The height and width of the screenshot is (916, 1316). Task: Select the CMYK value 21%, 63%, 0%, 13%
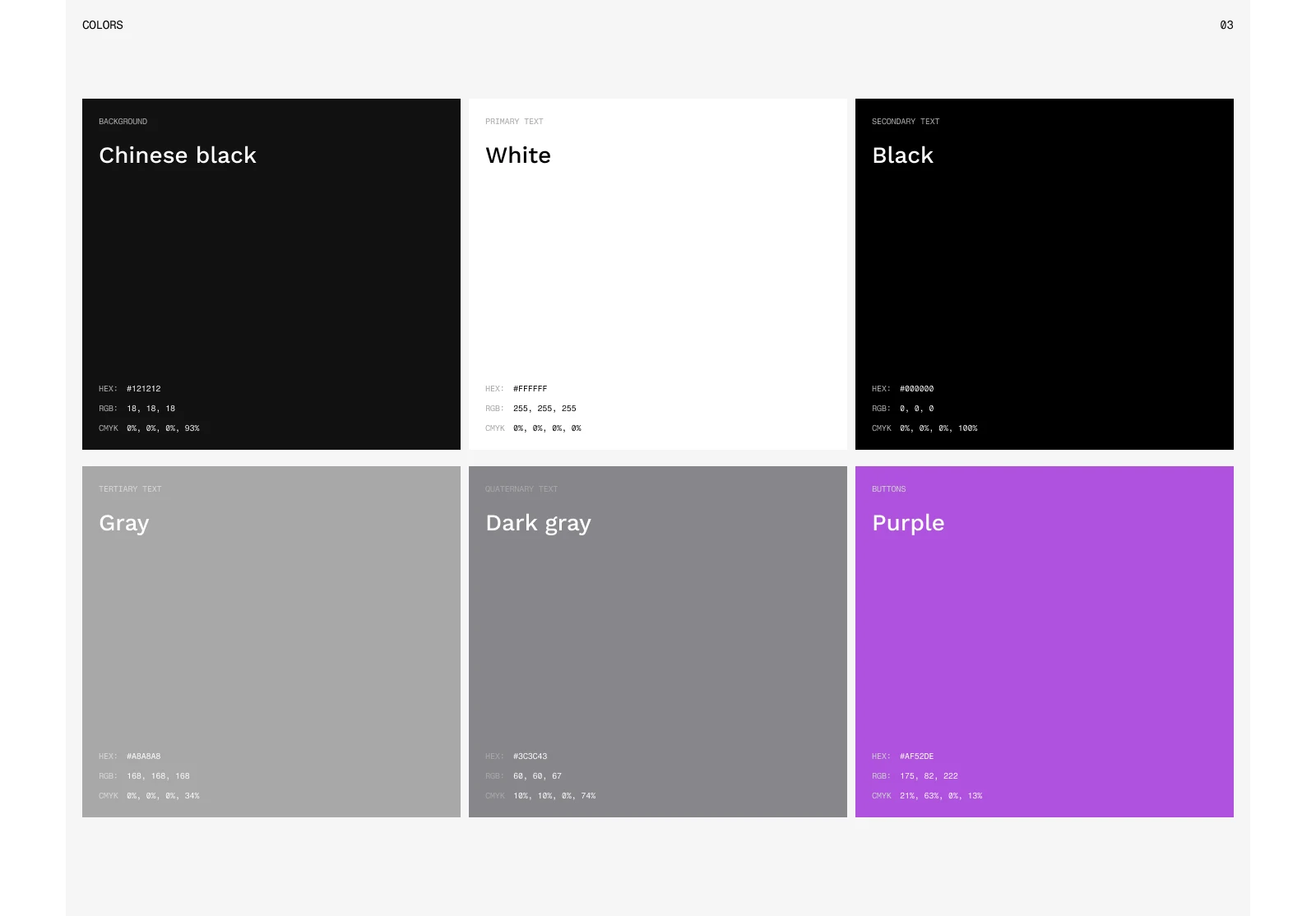[941, 796]
